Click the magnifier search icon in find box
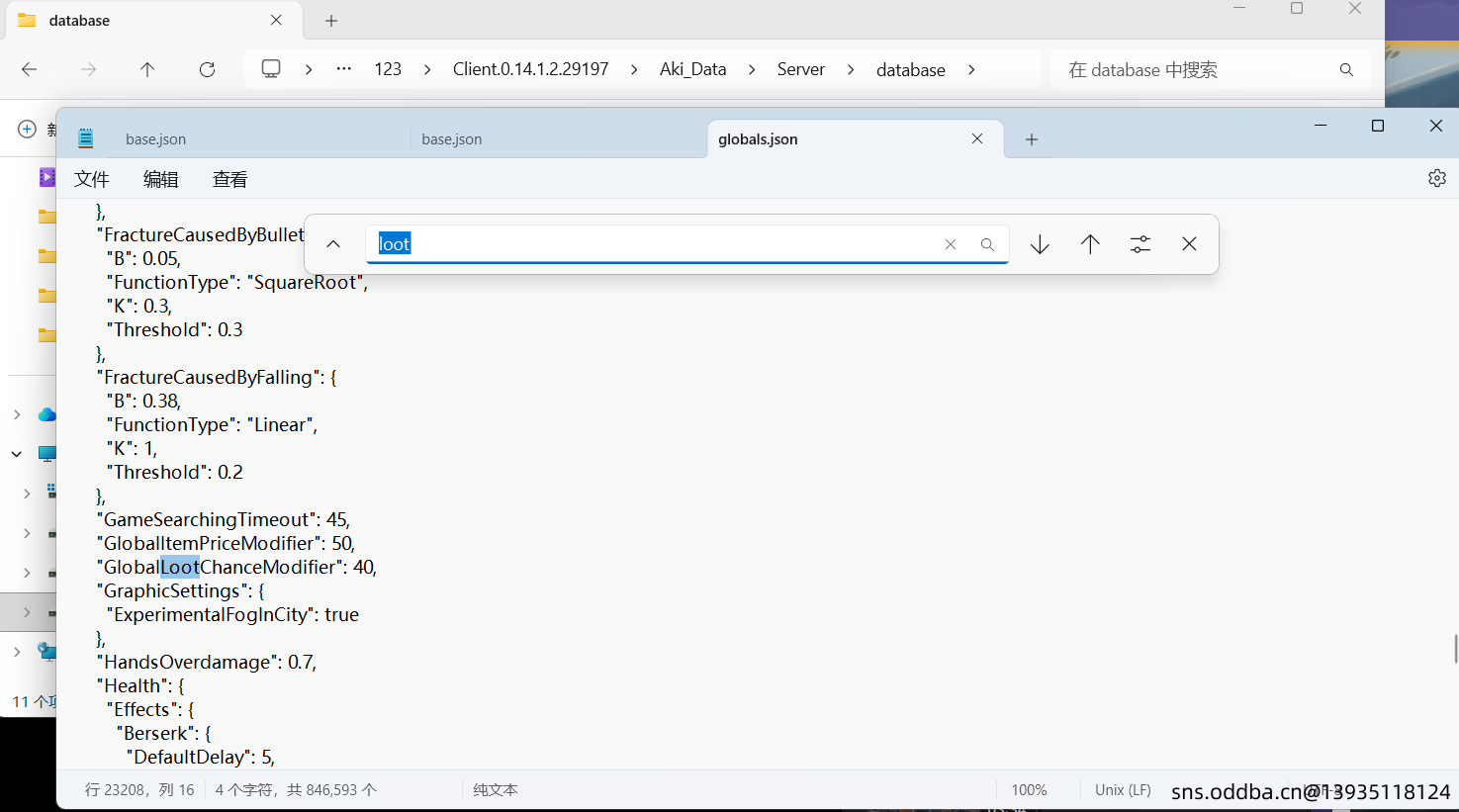Viewport: 1459px width, 812px height. pos(987,244)
